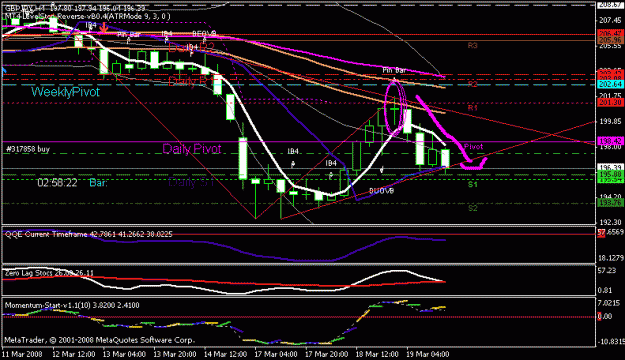Click the 199.85 price scale value
625x360 pixels.
[x=610, y=121]
